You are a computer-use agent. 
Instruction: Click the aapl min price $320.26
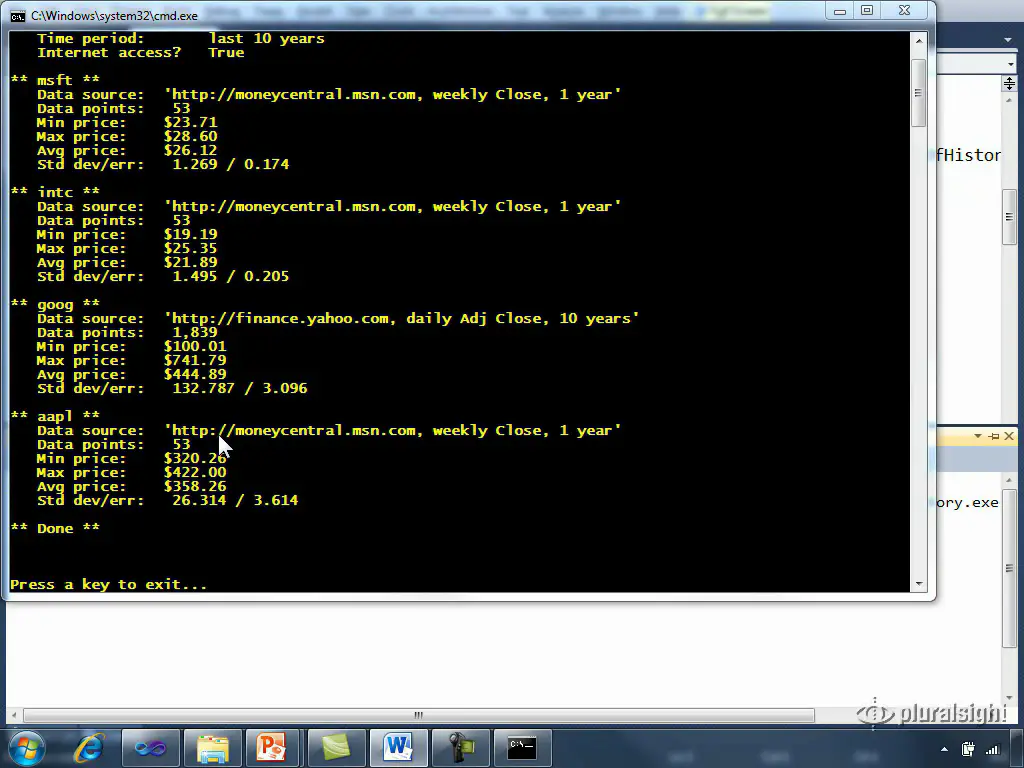(x=195, y=458)
